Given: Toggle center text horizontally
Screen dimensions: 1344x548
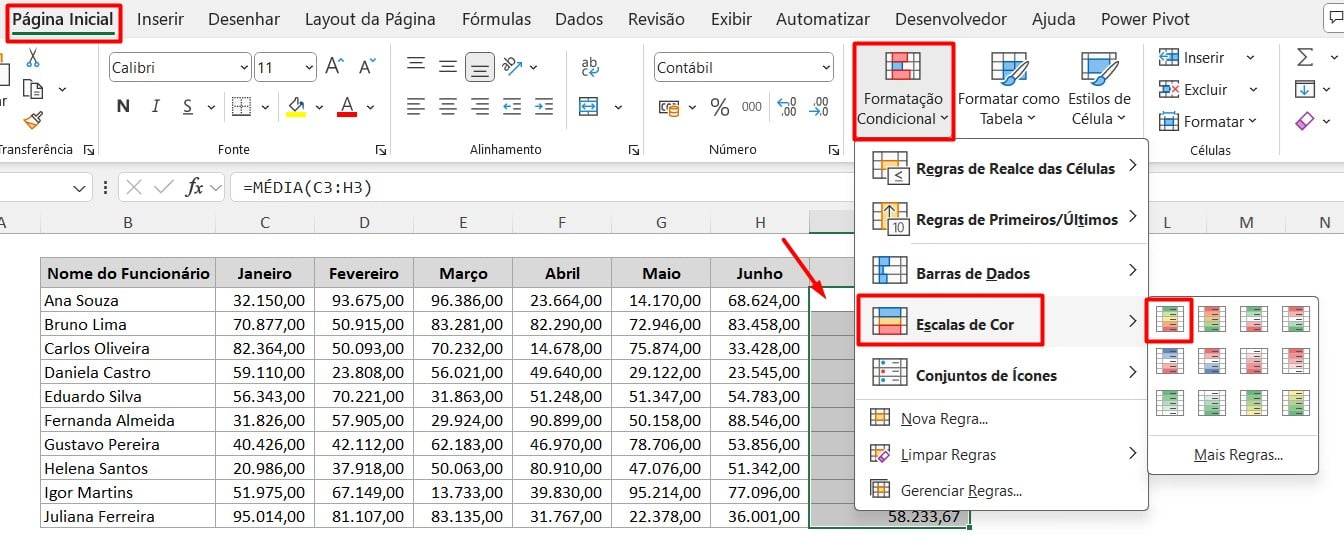Looking at the screenshot, I should coord(448,106).
